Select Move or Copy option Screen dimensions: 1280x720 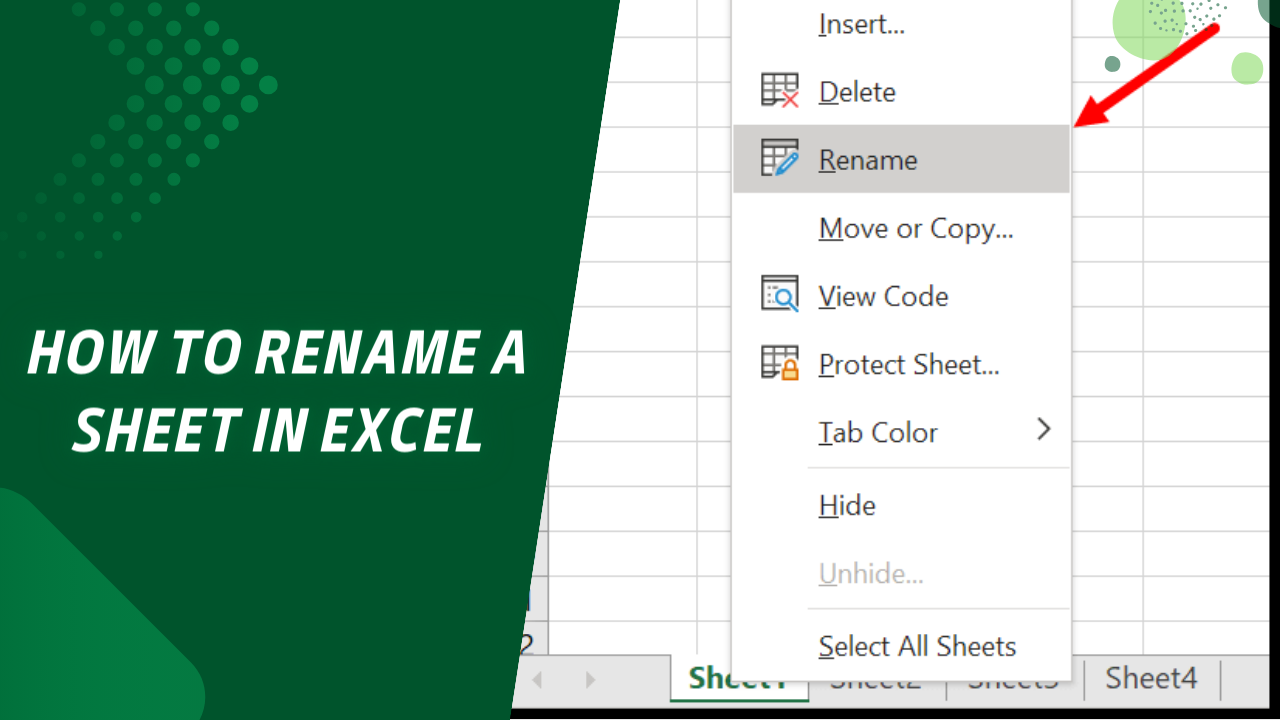(x=915, y=228)
